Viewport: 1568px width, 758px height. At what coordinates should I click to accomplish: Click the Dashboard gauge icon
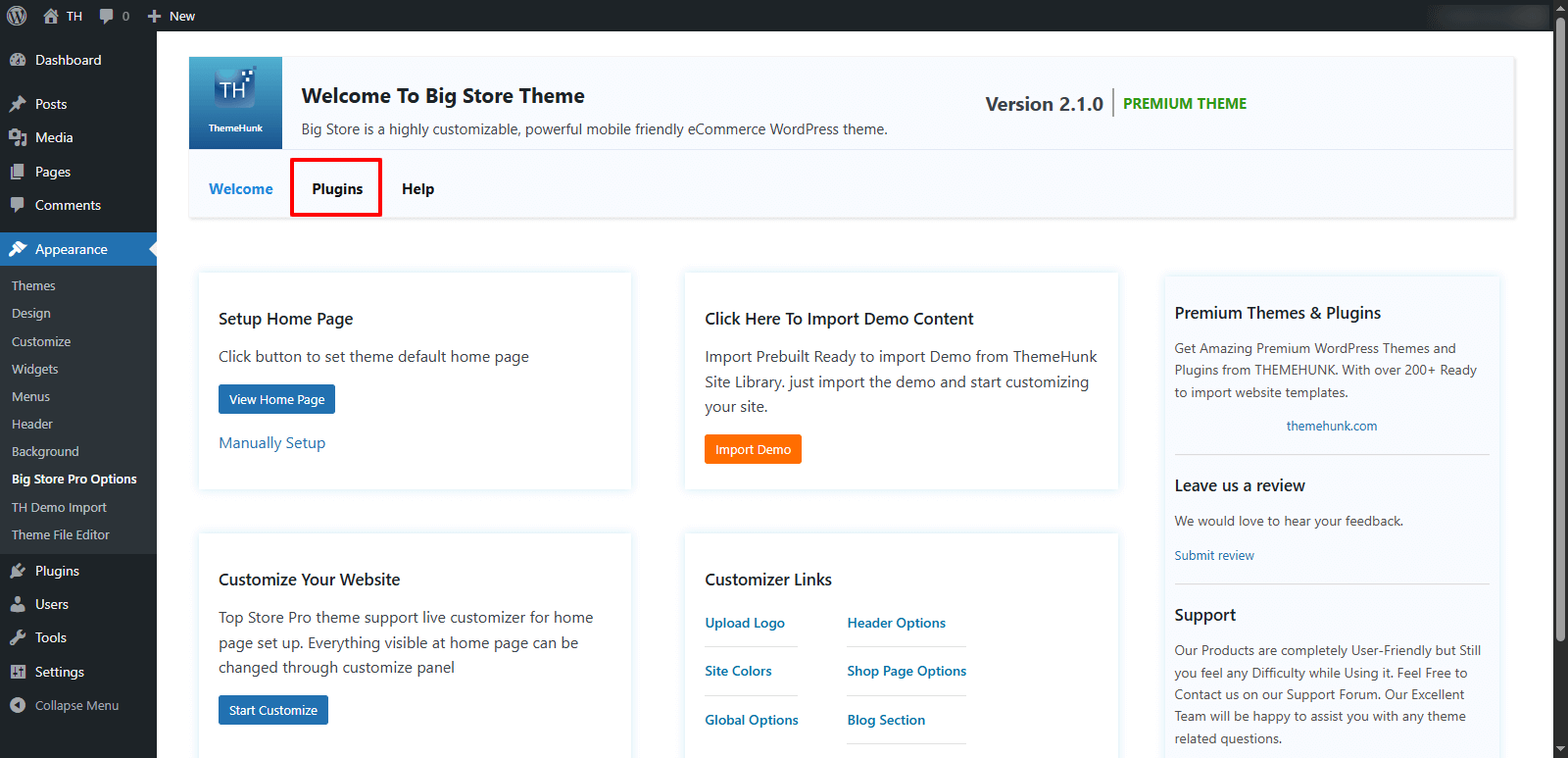[x=18, y=60]
